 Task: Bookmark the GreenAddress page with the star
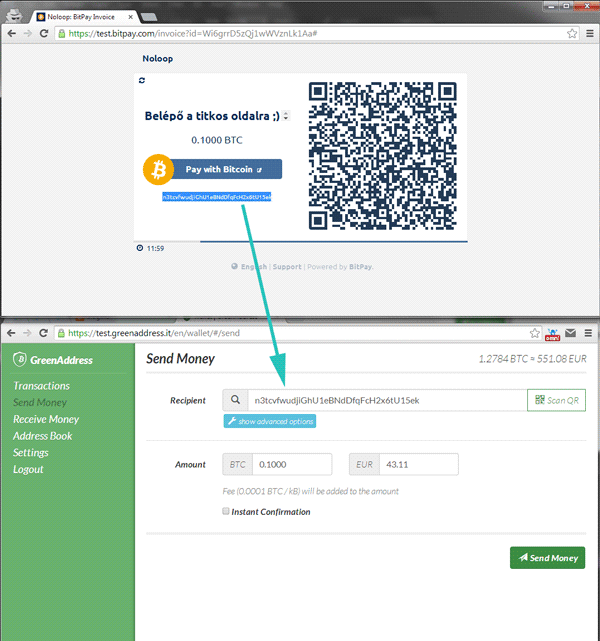pos(535,333)
